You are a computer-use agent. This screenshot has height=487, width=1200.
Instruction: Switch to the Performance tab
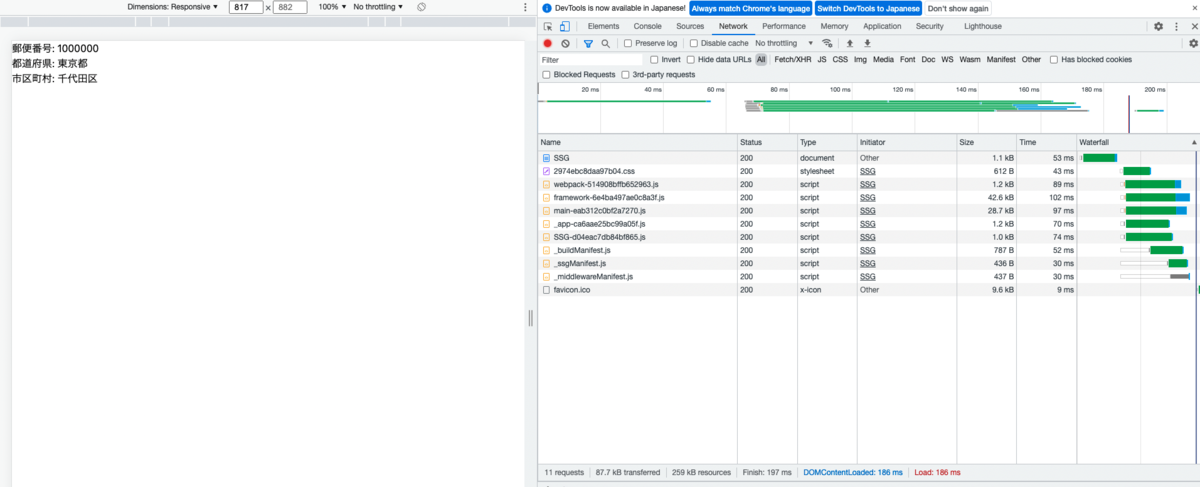(784, 26)
